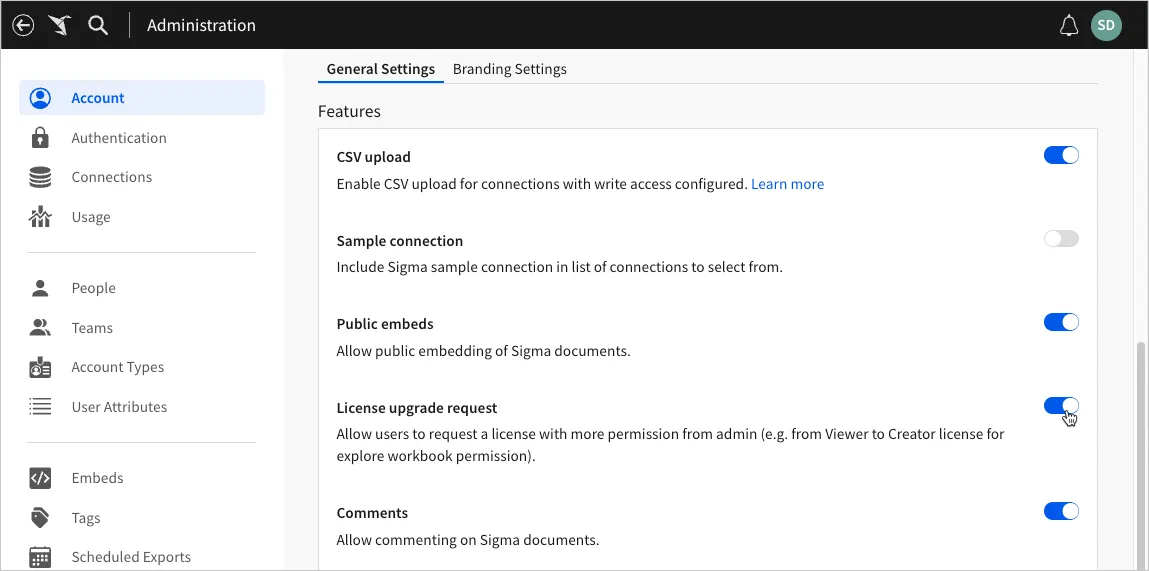Click the back arrow icon
This screenshot has height=571, width=1149.
click(x=23, y=26)
